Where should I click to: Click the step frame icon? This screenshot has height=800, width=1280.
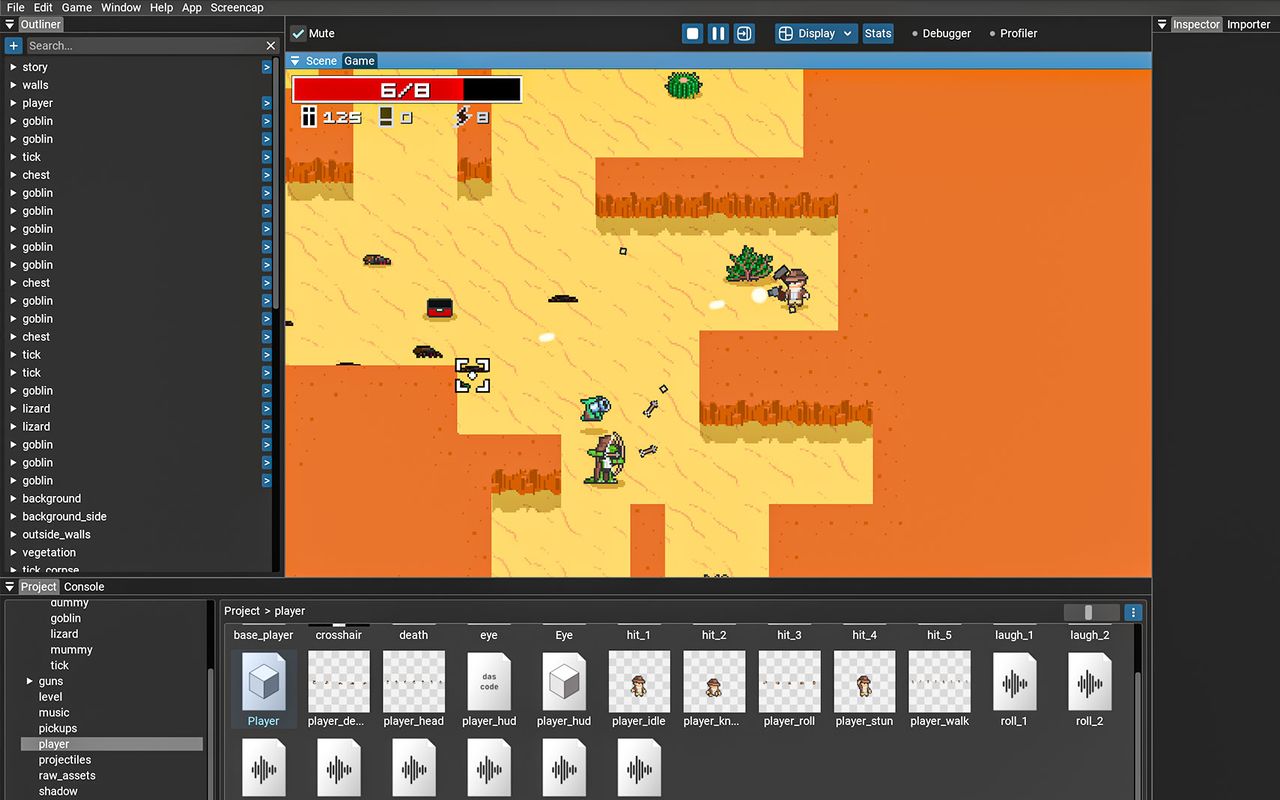point(744,33)
